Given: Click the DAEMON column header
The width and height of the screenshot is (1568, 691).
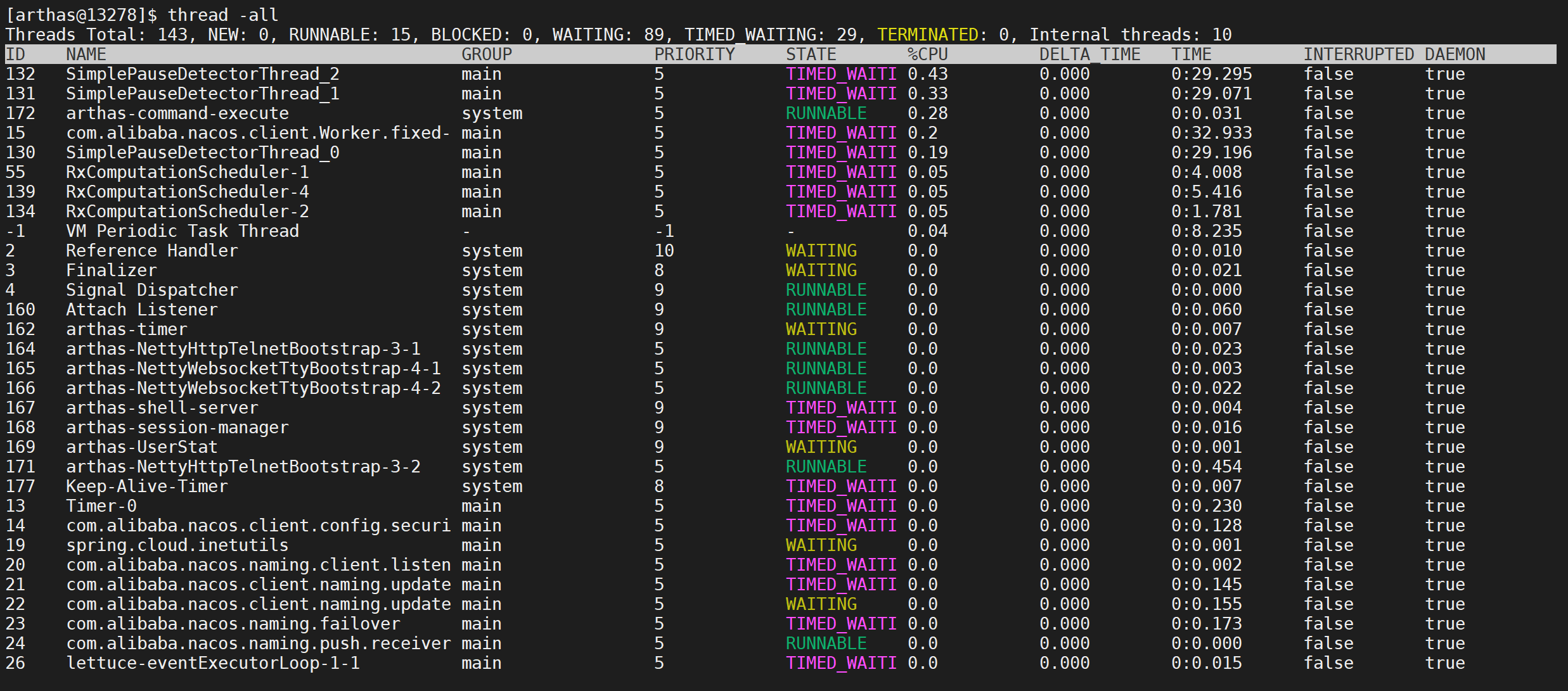Looking at the screenshot, I should 1455,54.
